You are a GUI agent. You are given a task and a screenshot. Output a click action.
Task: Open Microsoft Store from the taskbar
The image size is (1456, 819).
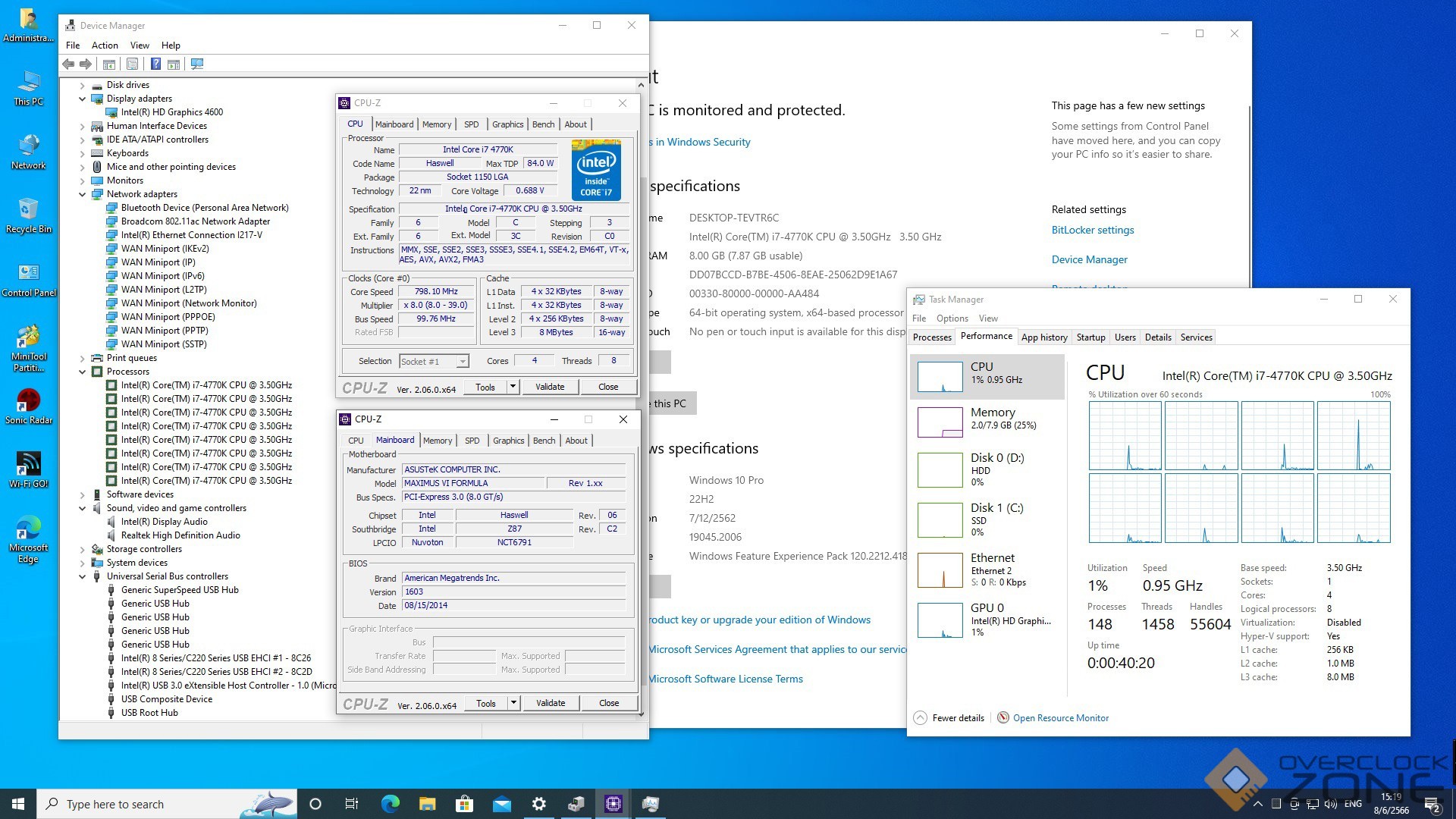click(464, 804)
